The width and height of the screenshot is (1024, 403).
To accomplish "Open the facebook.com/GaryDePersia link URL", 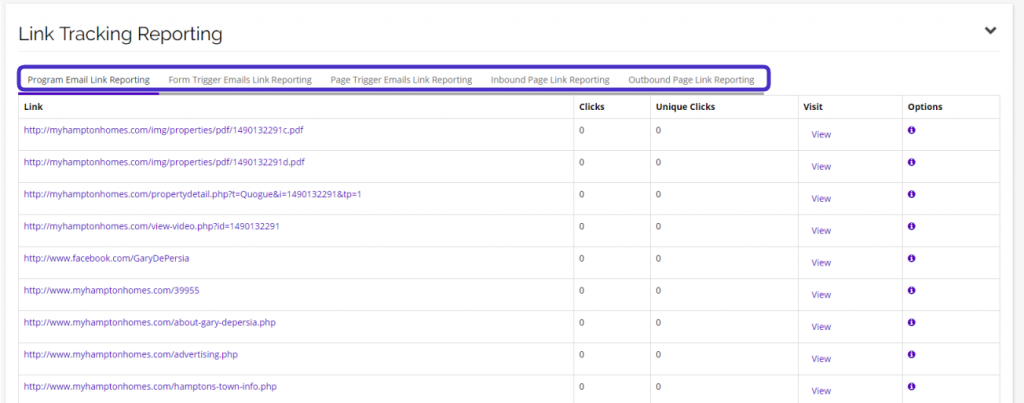I will [106, 258].
